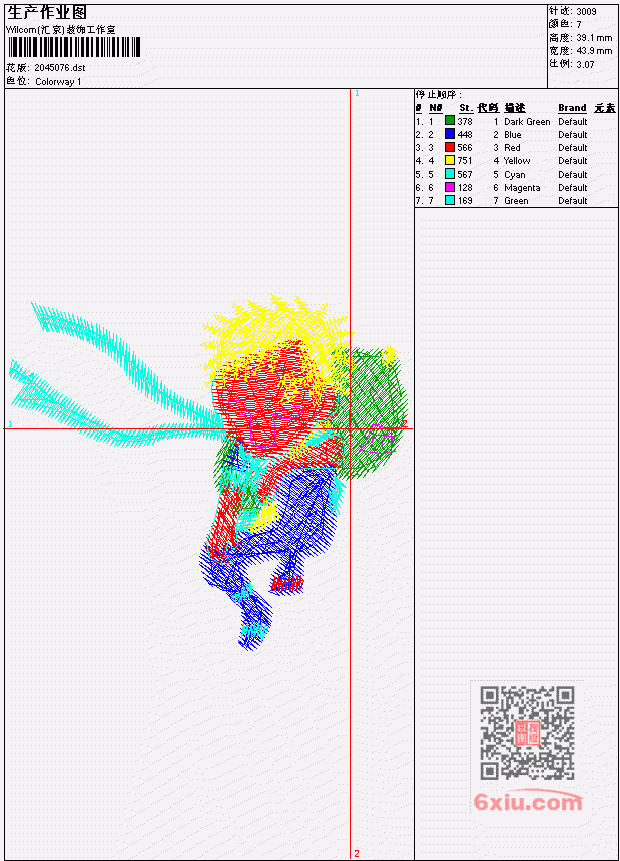620x861 pixels.
Task: Click 'Default' brand in the Dark Green row
Action: click(572, 122)
